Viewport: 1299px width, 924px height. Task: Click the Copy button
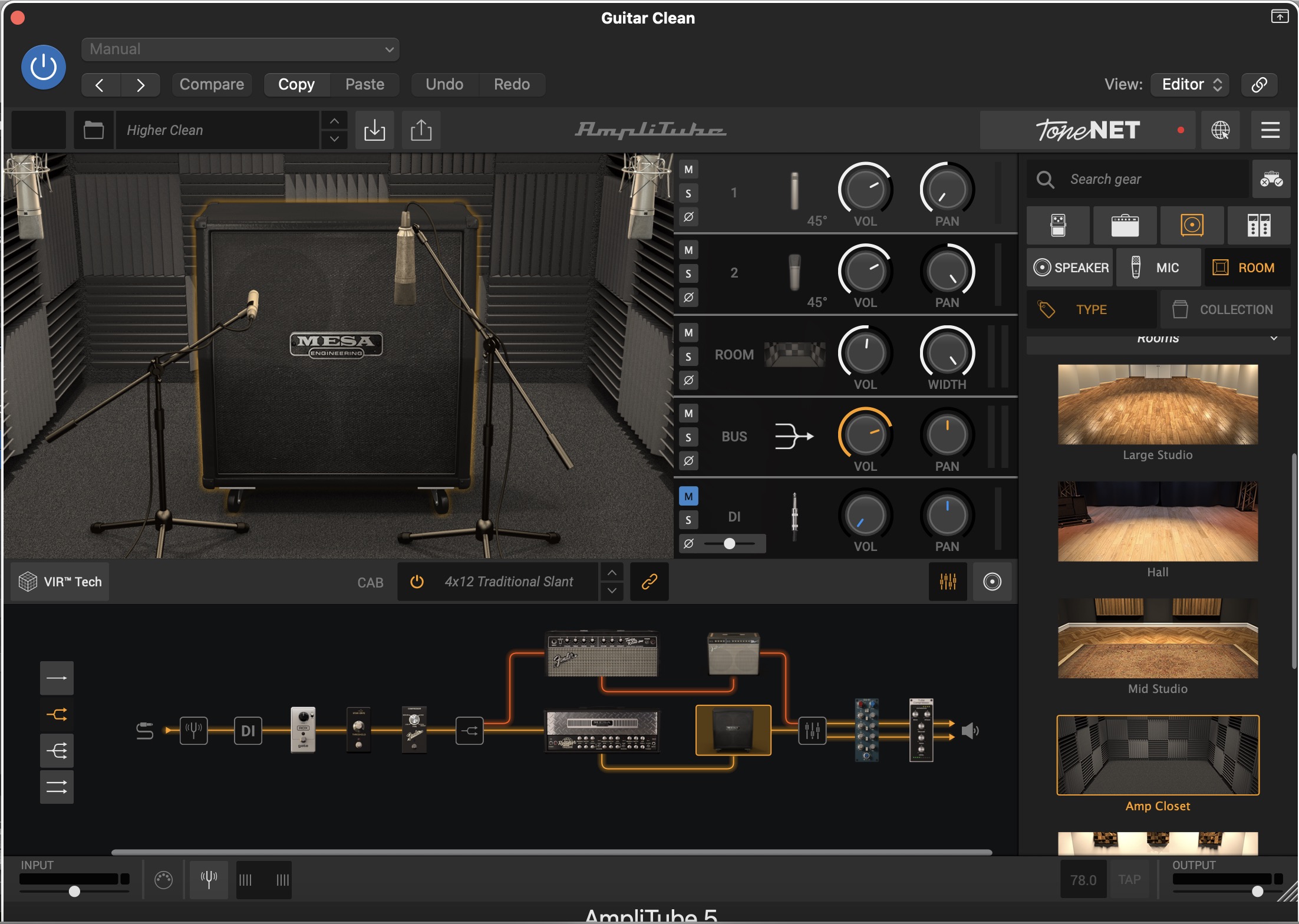point(296,84)
